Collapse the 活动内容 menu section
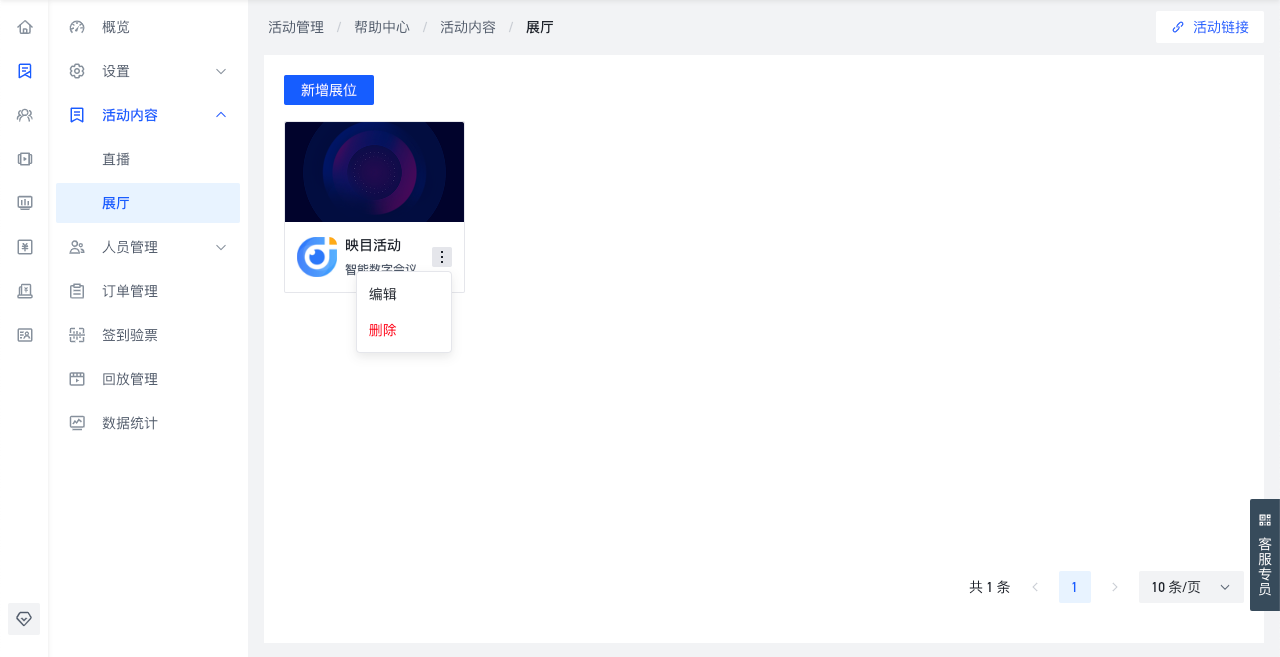This screenshot has height=657, width=1280. click(148, 115)
